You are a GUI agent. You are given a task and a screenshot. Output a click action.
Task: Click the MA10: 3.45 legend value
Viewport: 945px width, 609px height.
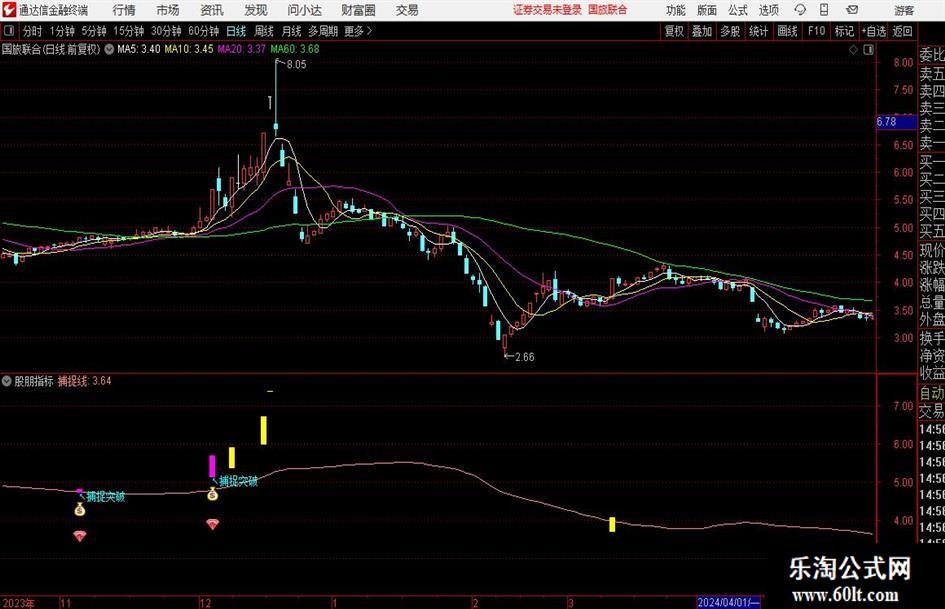pos(189,49)
